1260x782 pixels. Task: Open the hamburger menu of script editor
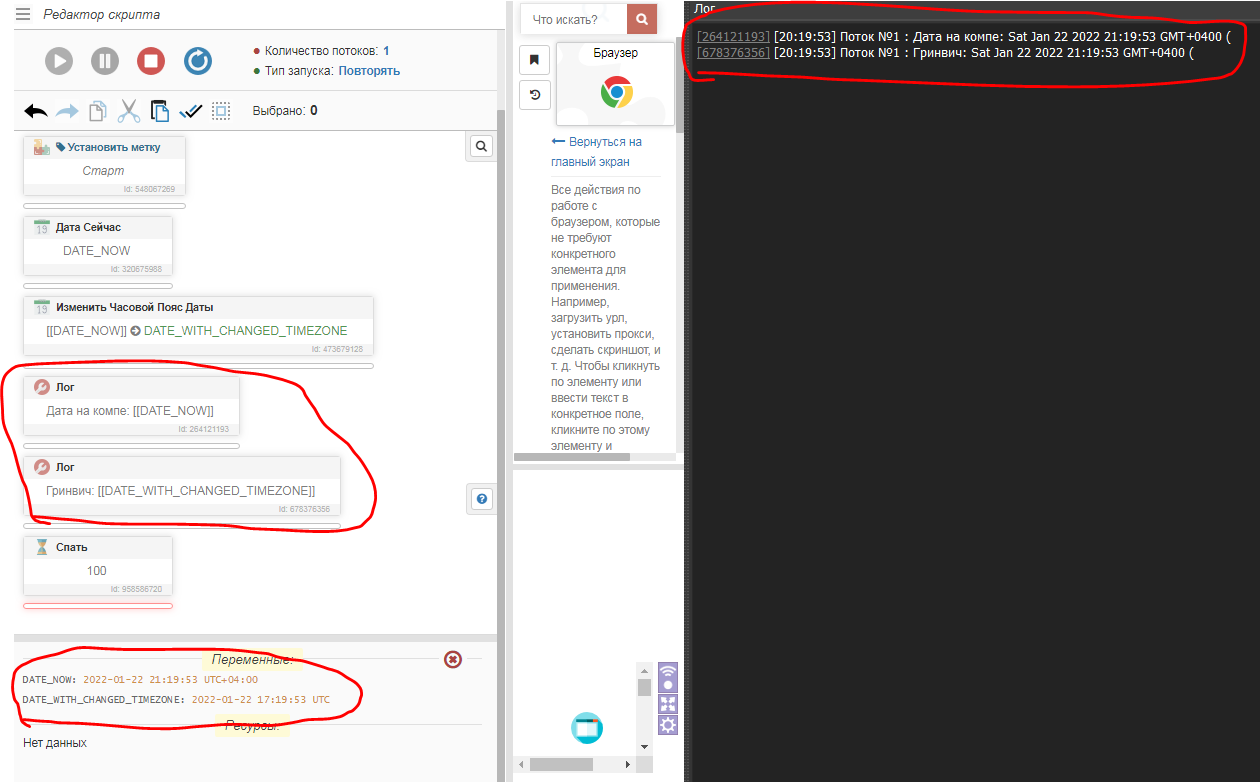pos(23,15)
